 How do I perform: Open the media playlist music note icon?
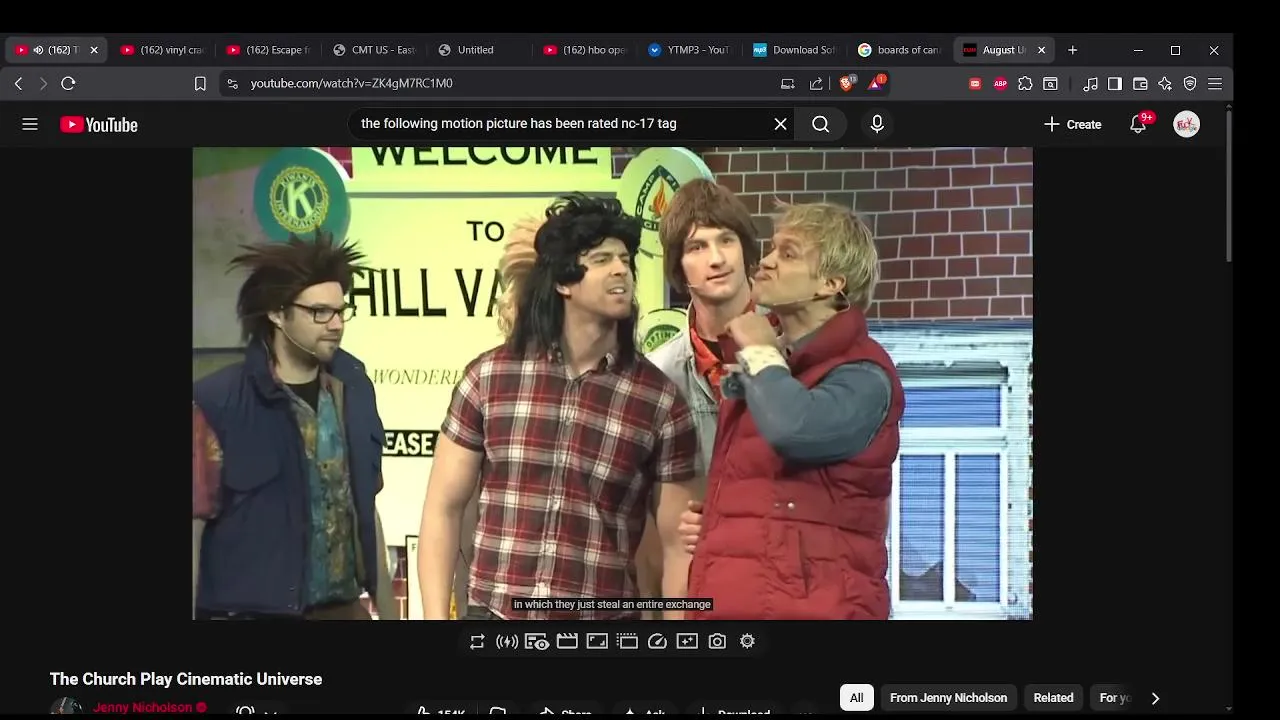1091,84
